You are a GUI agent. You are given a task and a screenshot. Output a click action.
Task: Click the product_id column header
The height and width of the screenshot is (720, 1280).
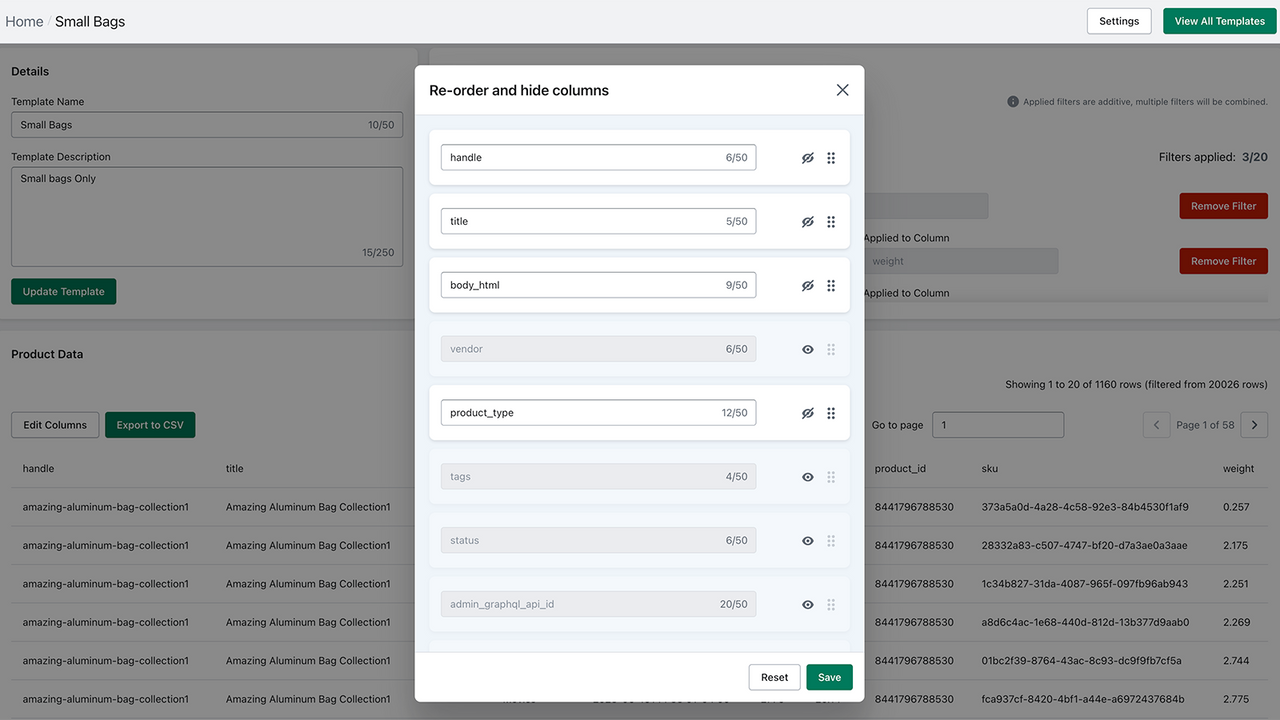tap(900, 468)
